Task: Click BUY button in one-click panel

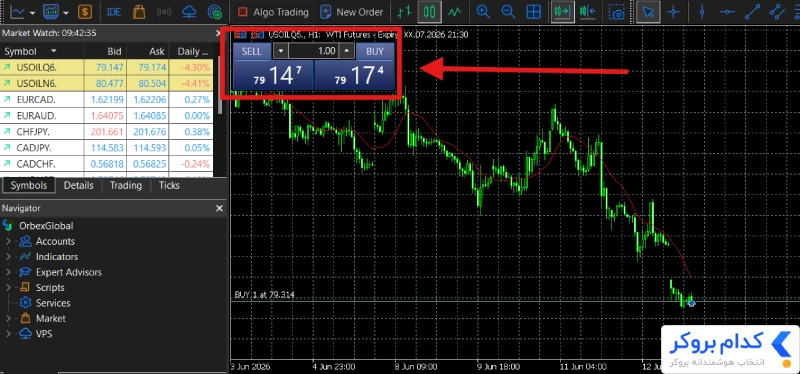Action: coord(375,52)
